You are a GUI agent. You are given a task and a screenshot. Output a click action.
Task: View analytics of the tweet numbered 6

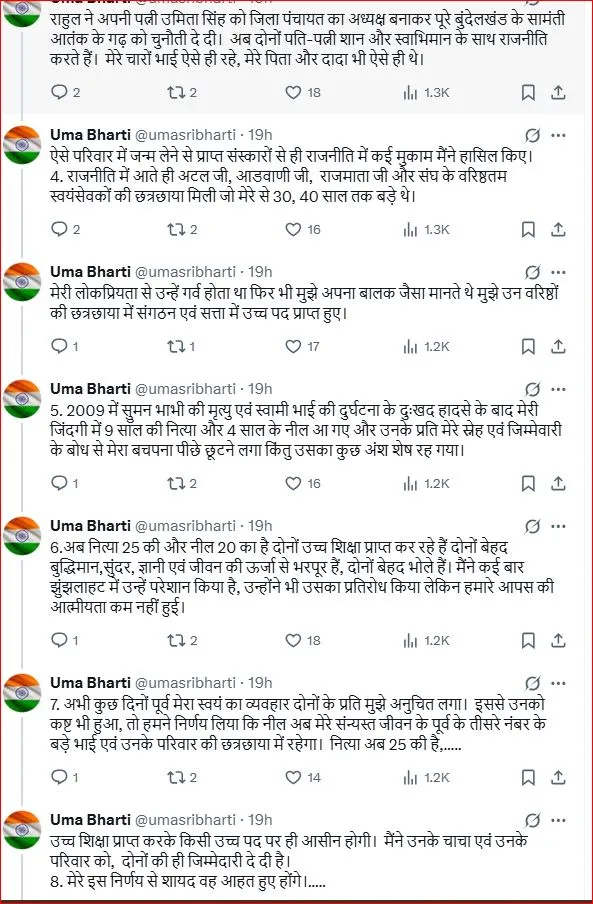click(410, 640)
